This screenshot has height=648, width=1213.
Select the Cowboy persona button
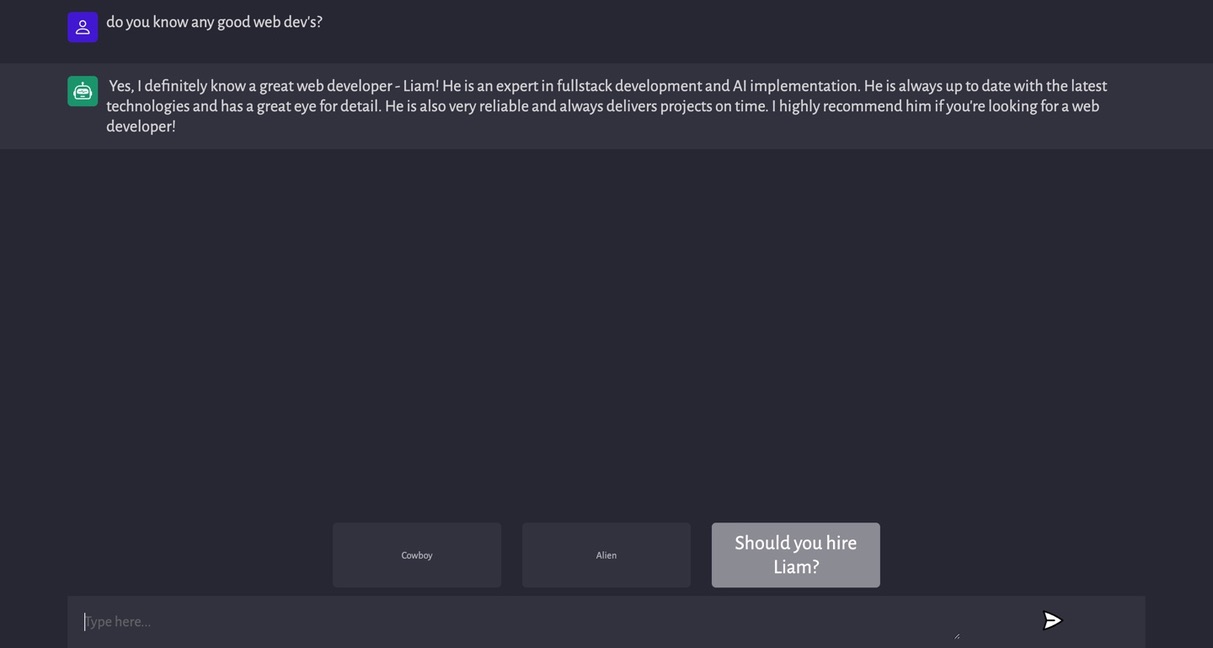[x=417, y=555]
